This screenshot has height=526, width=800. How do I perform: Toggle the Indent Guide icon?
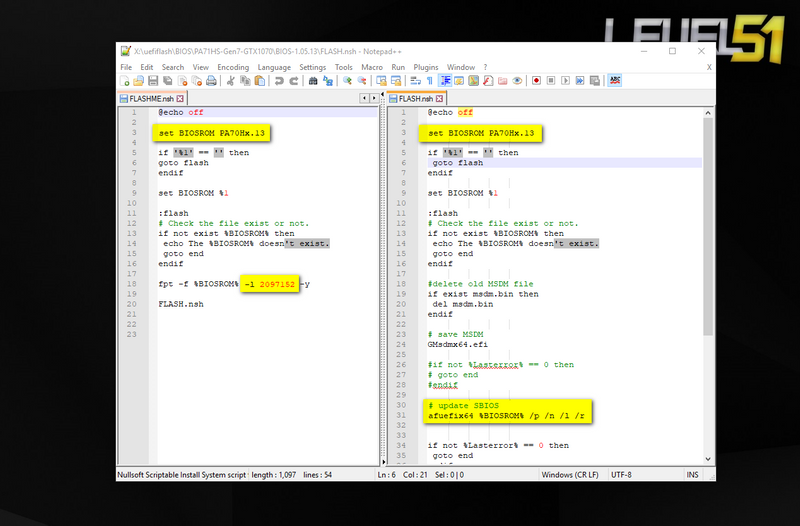445,81
